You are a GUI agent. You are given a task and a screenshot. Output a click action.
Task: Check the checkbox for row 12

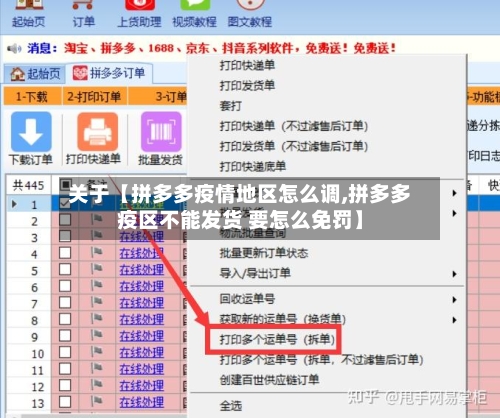click(x=65, y=385)
